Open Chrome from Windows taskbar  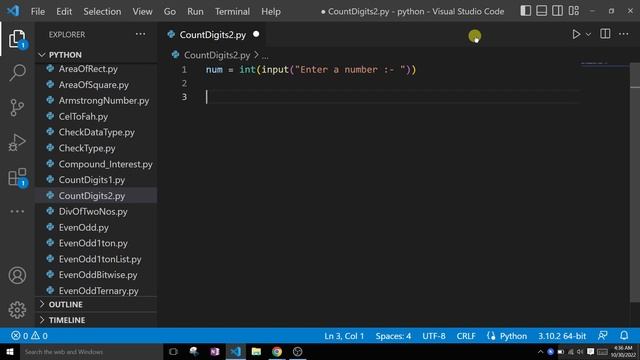pyautogui.click(x=277, y=351)
